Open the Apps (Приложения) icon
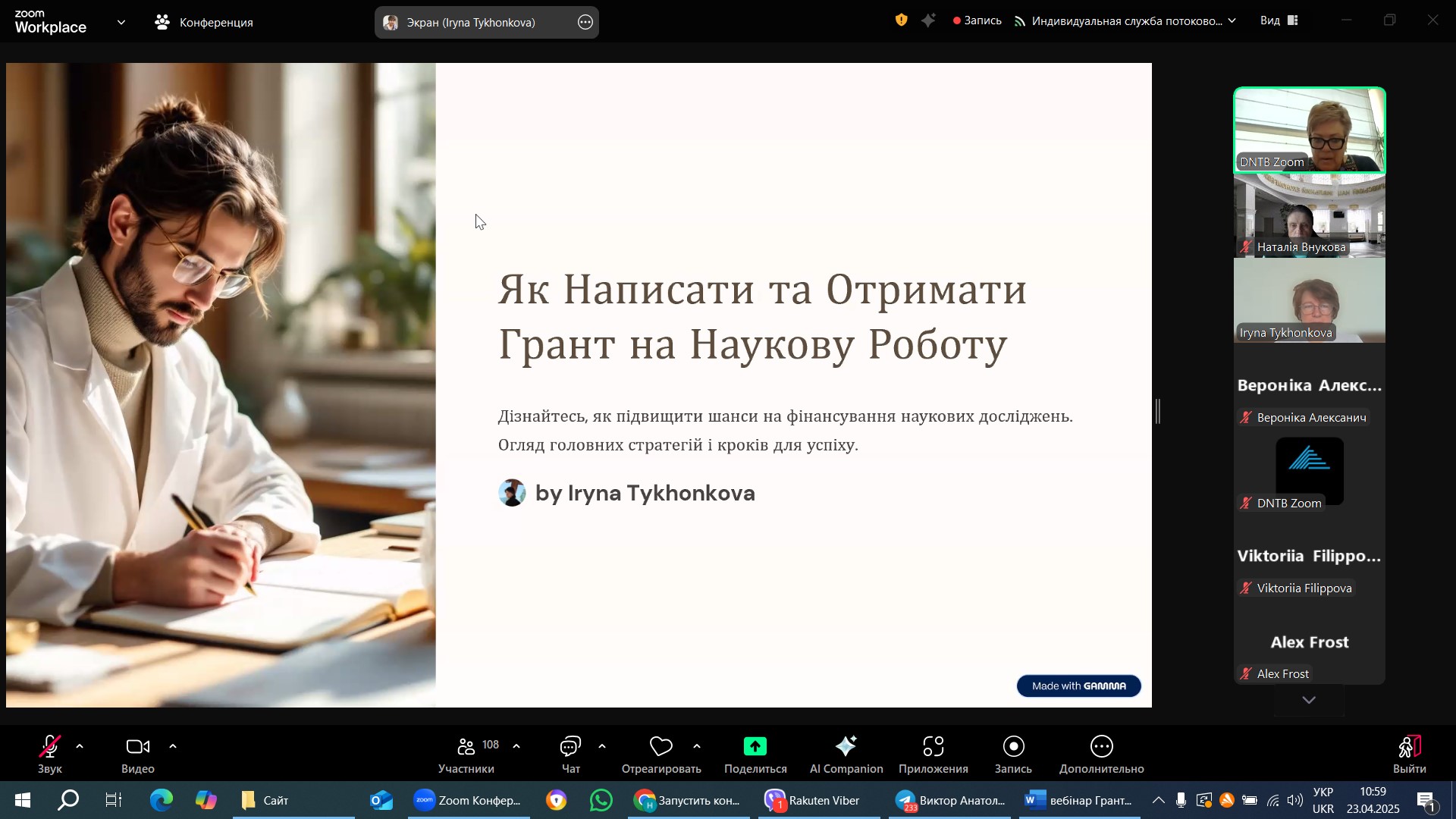Screen dimensions: 1456x819 [933, 748]
